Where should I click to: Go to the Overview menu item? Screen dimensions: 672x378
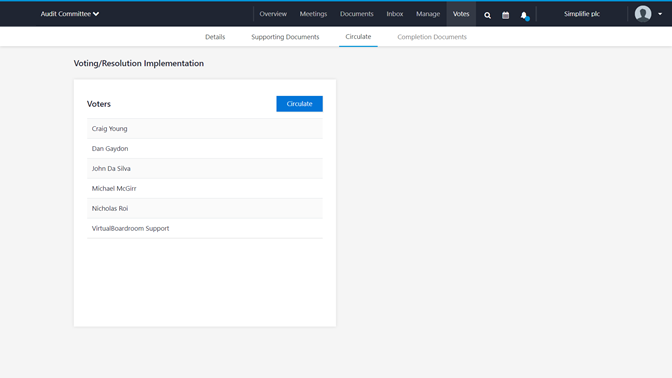(x=273, y=14)
